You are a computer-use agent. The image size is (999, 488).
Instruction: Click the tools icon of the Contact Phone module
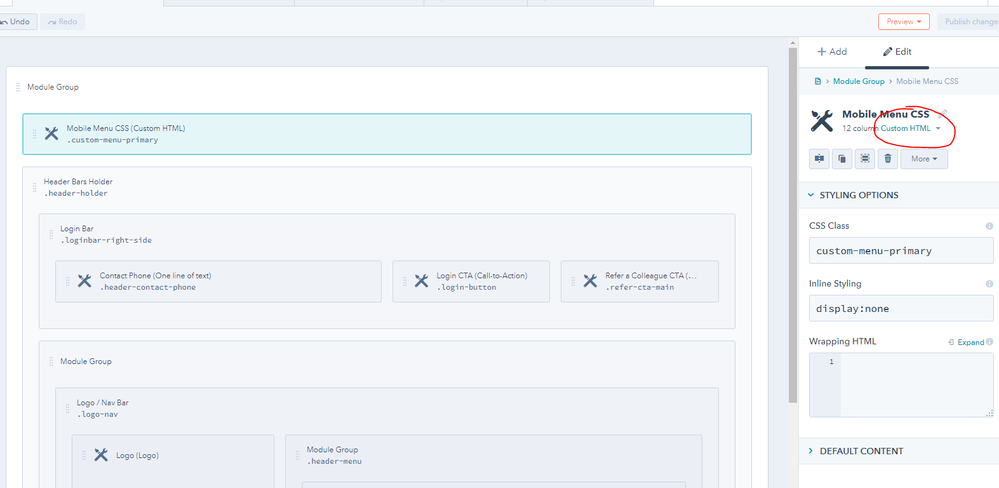click(x=85, y=281)
